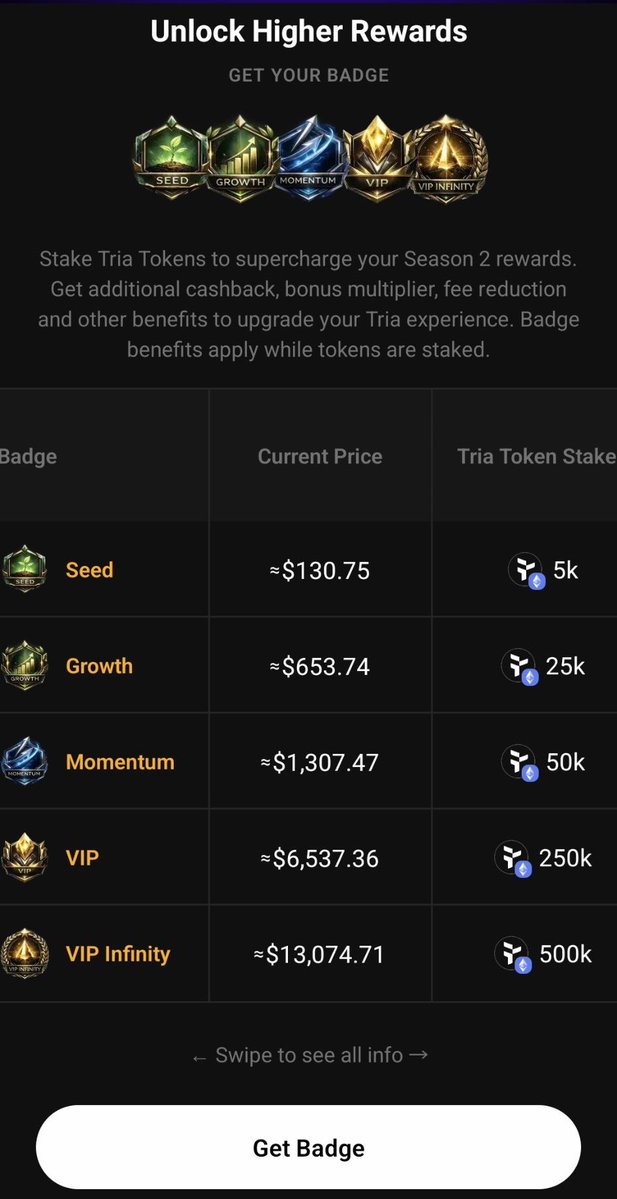The height and width of the screenshot is (1199, 617).
Task: Tap the Tria token icon beside 500k
Action: point(512,955)
